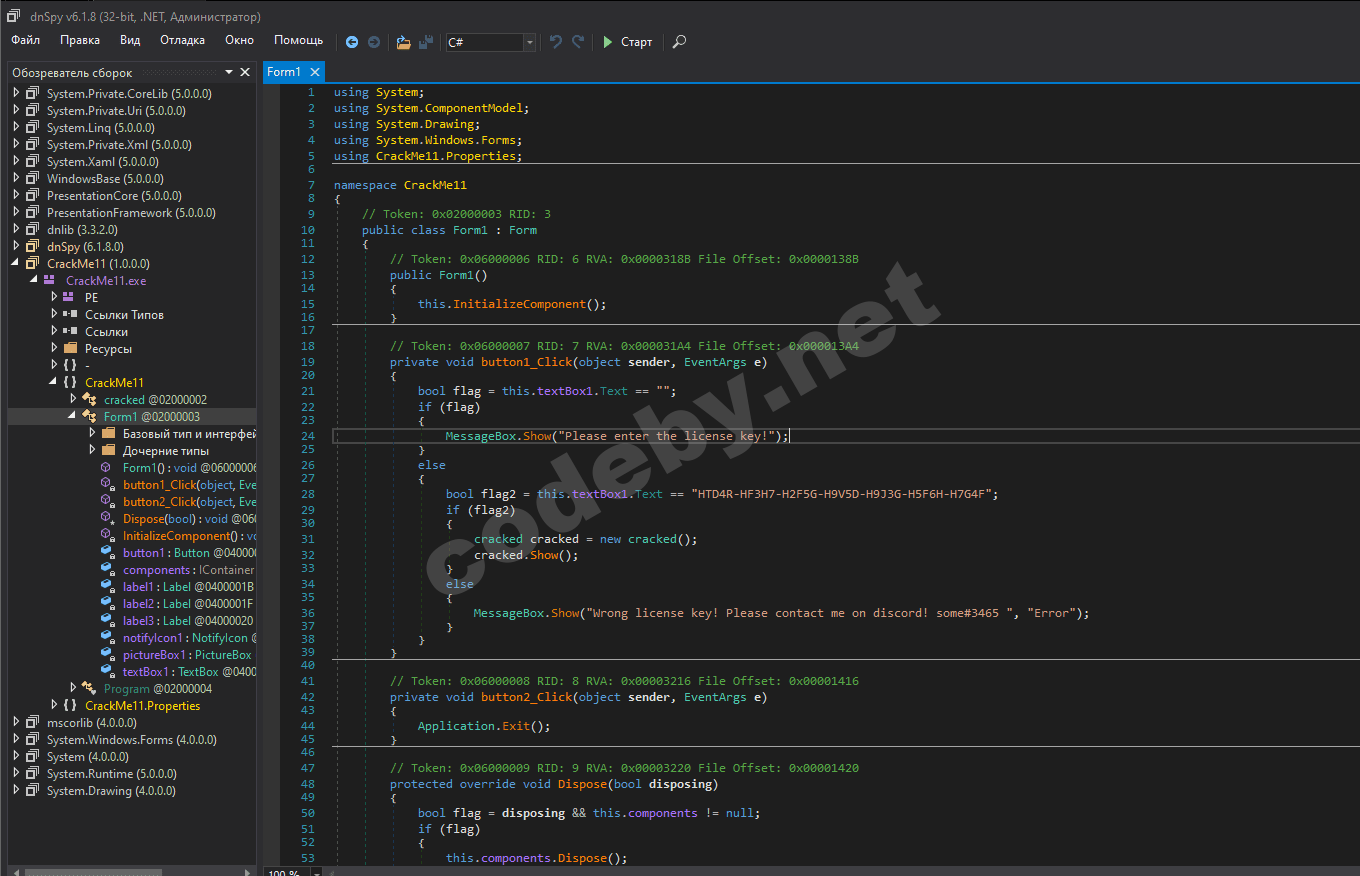Open the Search magnifier icon
The image size is (1360, 876).
pyautogui.click(x=679, y=42)
